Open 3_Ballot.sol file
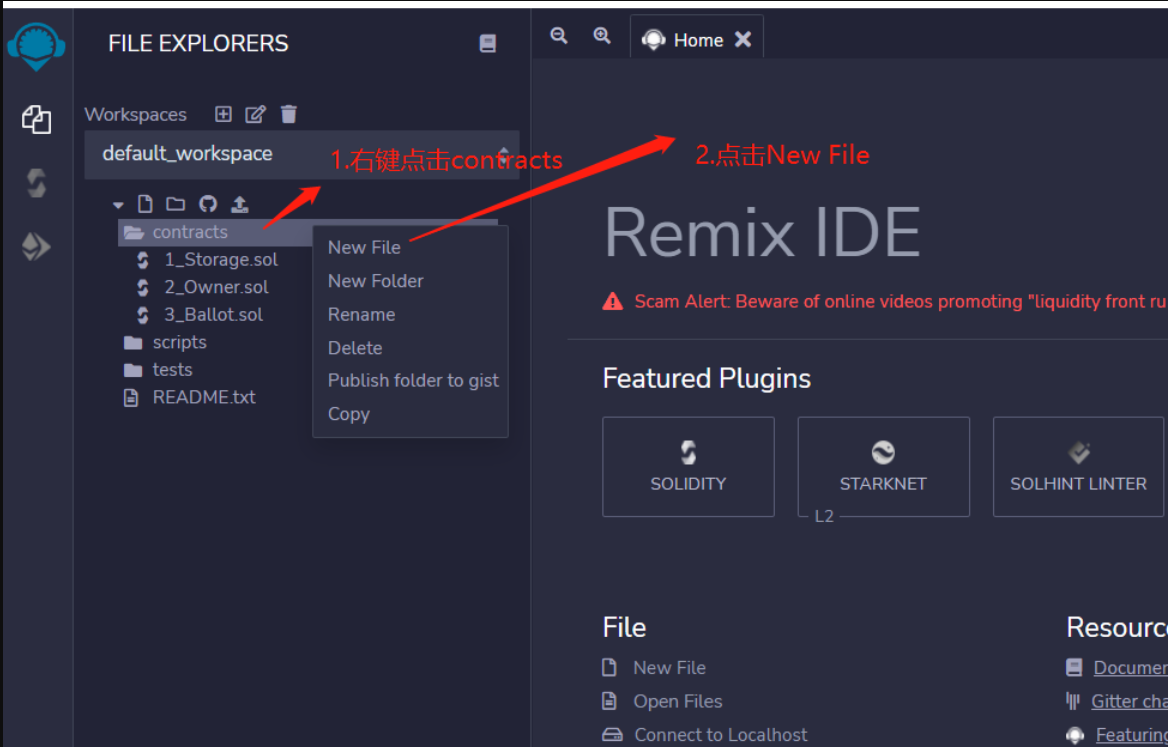 213,315
